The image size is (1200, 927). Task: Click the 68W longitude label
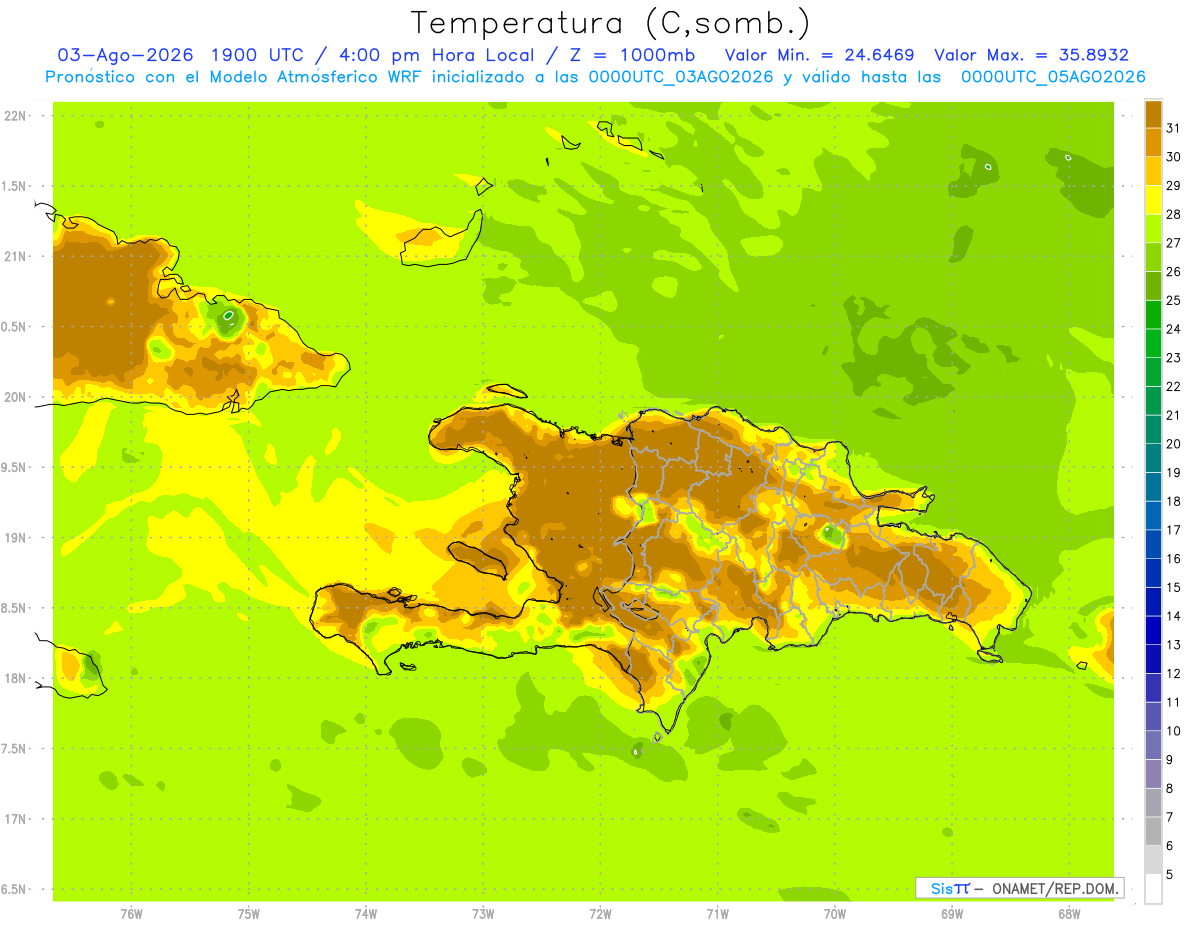[x=1069, y=913]
